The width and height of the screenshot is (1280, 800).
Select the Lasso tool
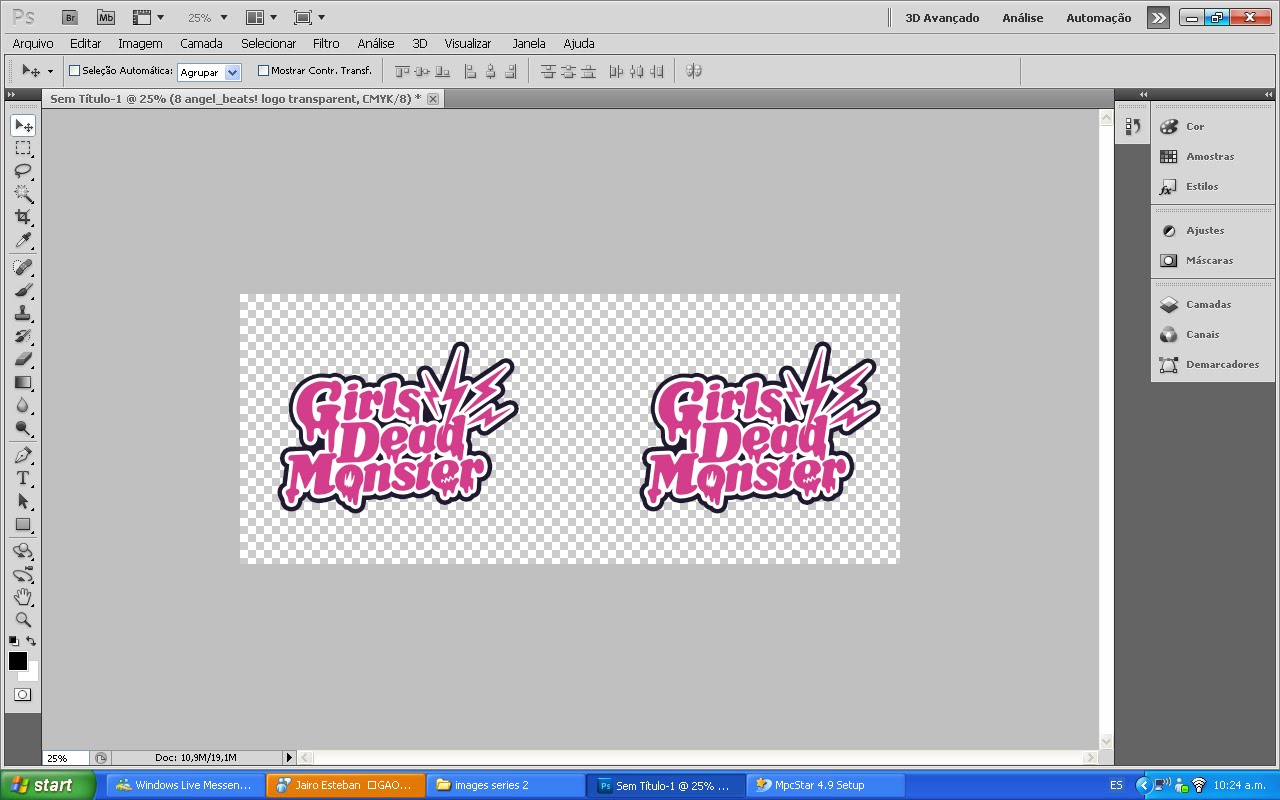(23, 171)
